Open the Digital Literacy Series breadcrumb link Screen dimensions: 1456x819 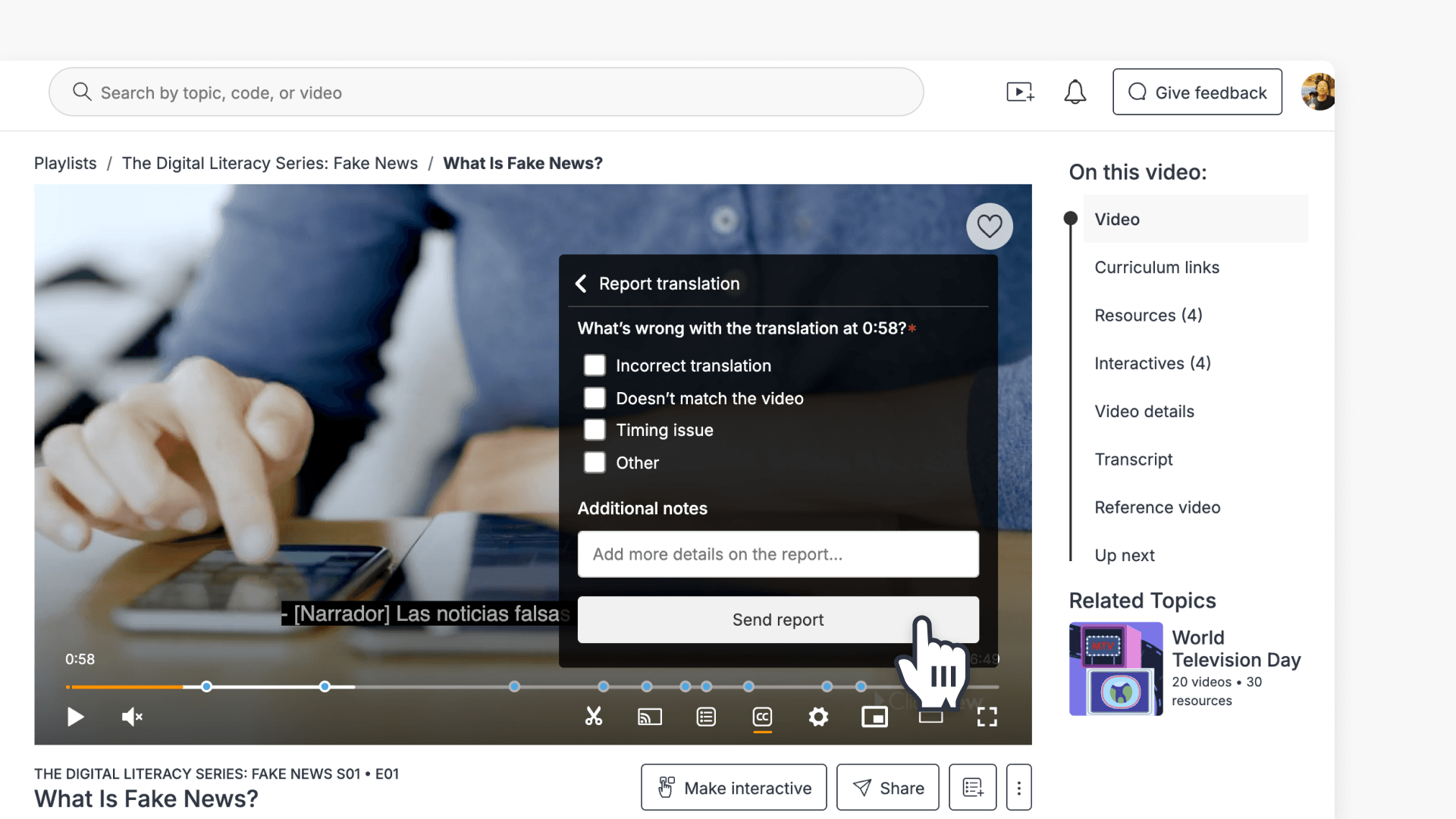269,163
